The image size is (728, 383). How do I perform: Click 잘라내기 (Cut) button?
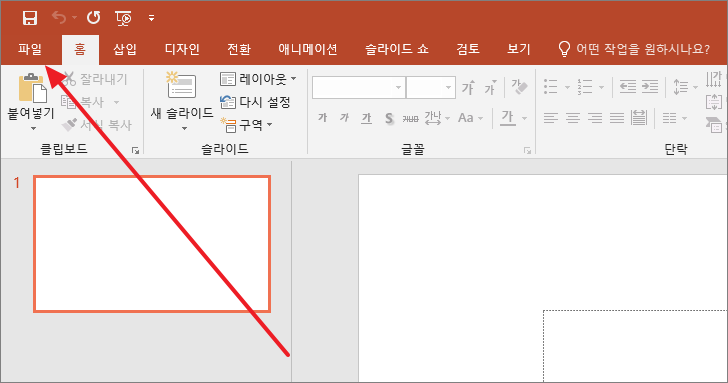click(96, 79)
